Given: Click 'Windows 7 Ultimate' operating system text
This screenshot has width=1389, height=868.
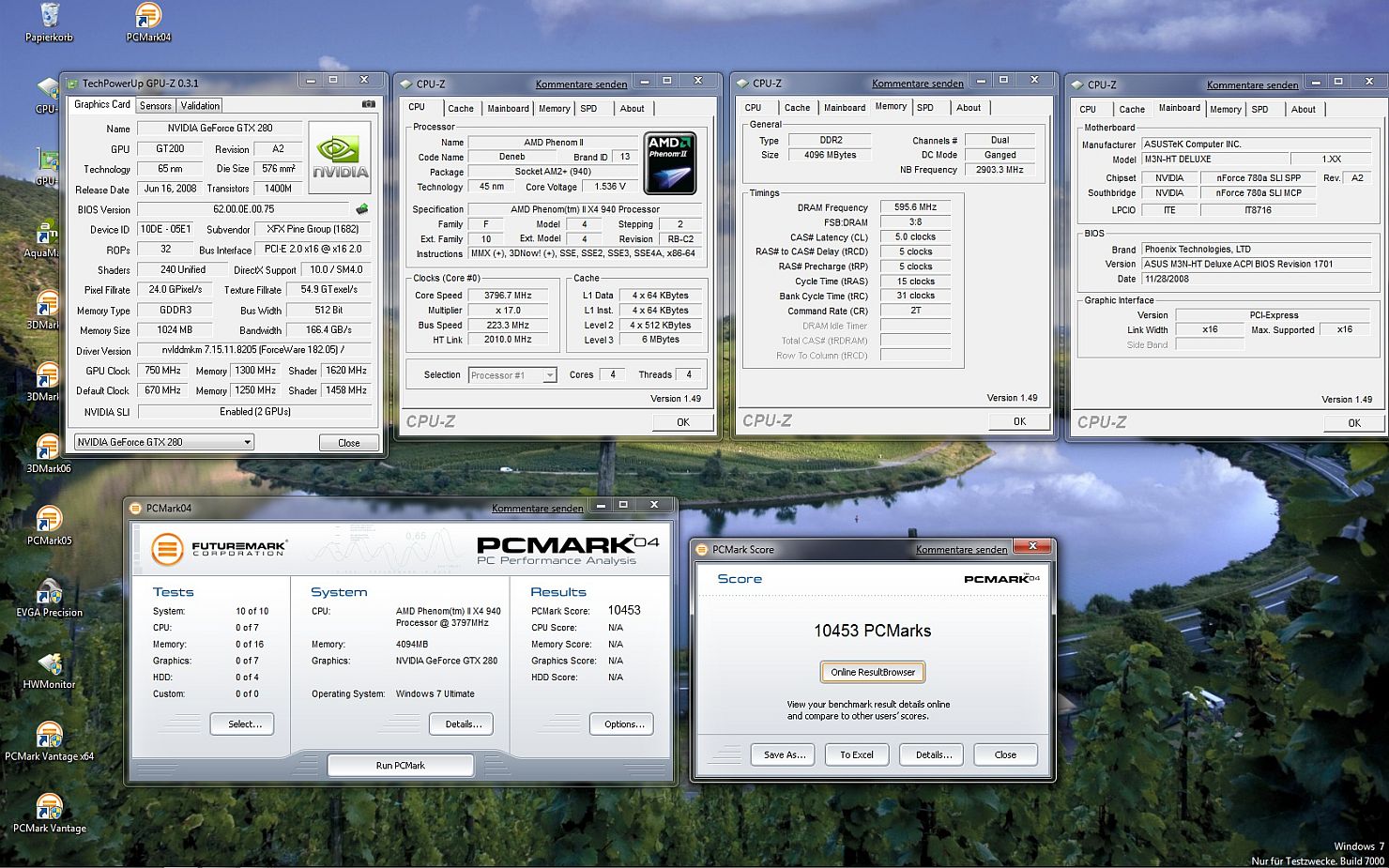Looking at the screenshot, I should [435, 694].
